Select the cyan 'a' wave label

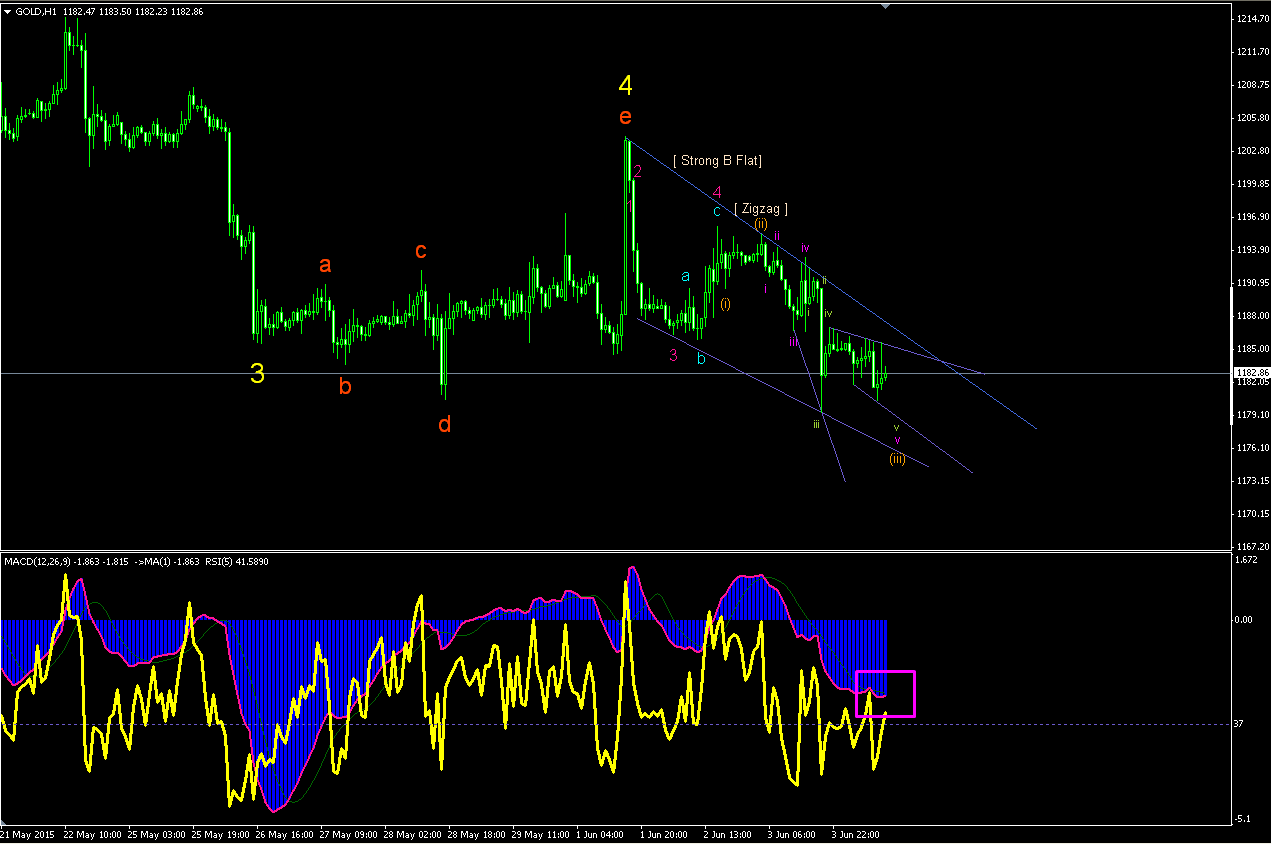685,275
